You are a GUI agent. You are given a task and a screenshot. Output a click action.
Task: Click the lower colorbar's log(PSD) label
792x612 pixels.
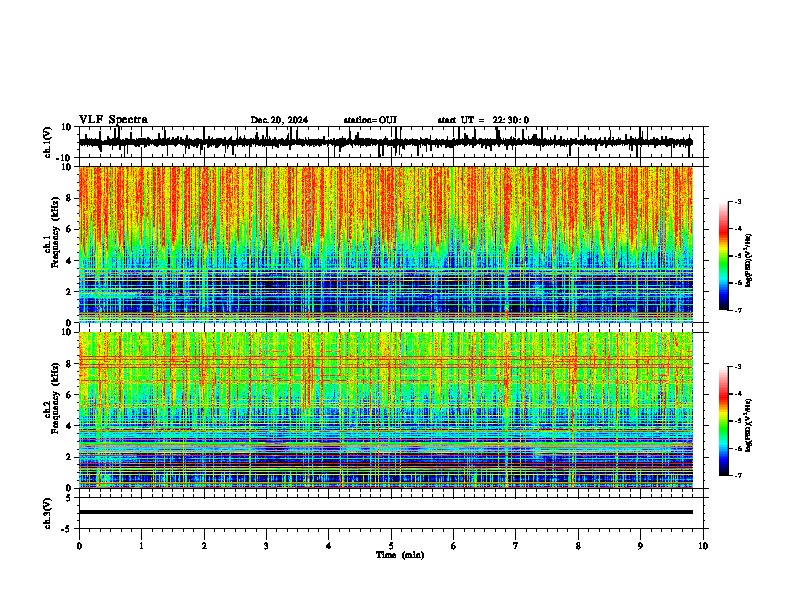tap(748, 425)
